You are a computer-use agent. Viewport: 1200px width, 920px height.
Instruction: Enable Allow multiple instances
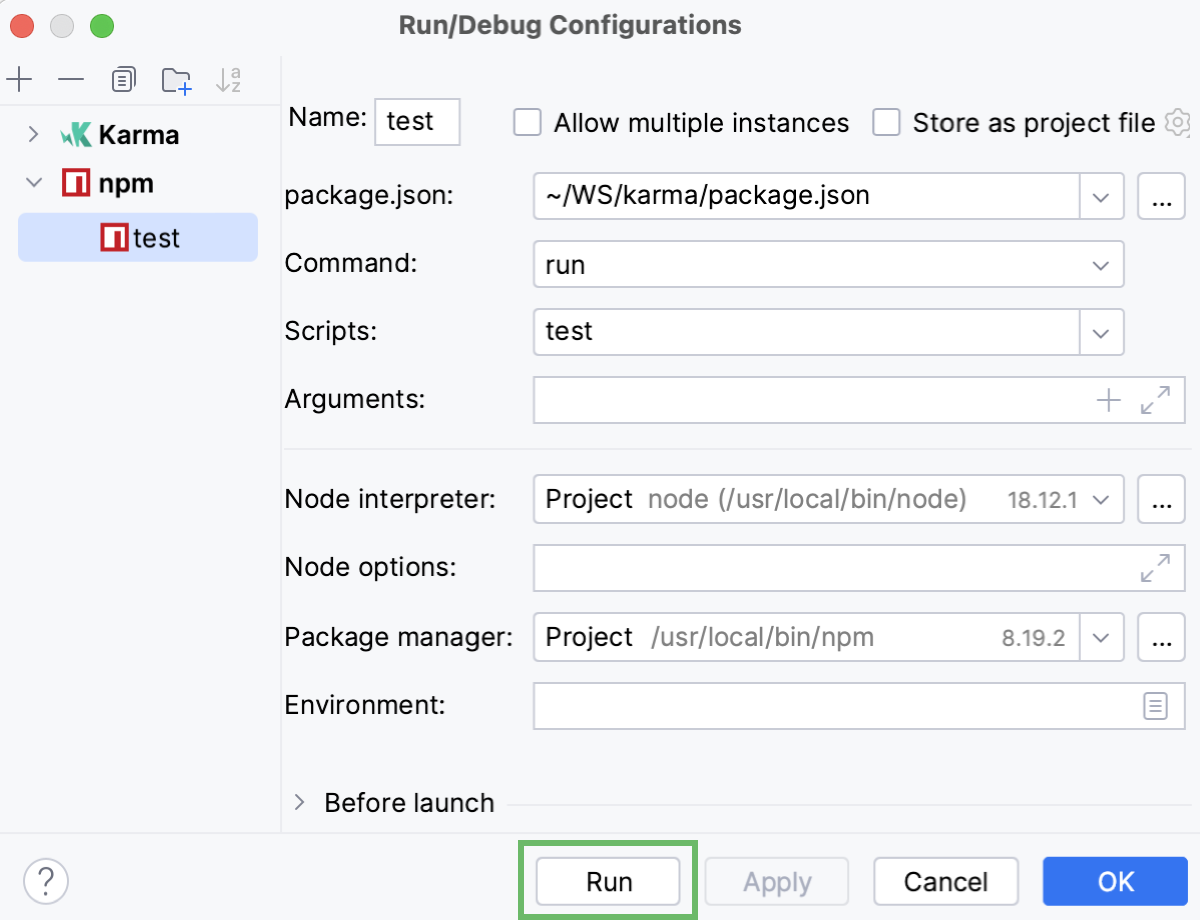point(527,122)
